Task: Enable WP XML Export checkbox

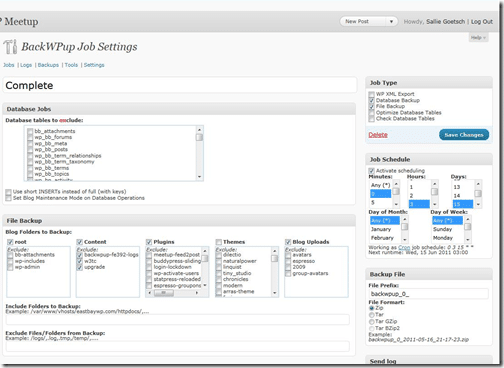Action: coord(372,94)
